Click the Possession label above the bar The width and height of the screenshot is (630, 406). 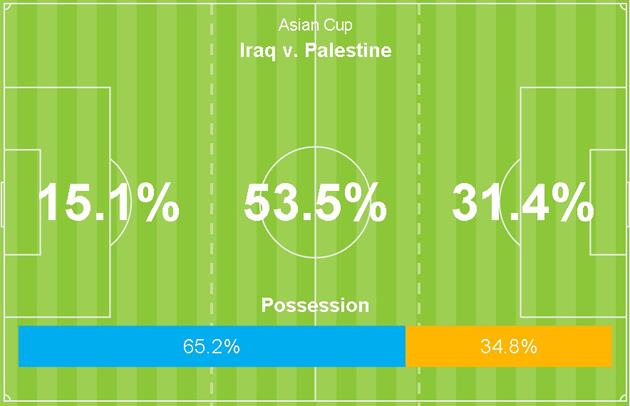315,305
